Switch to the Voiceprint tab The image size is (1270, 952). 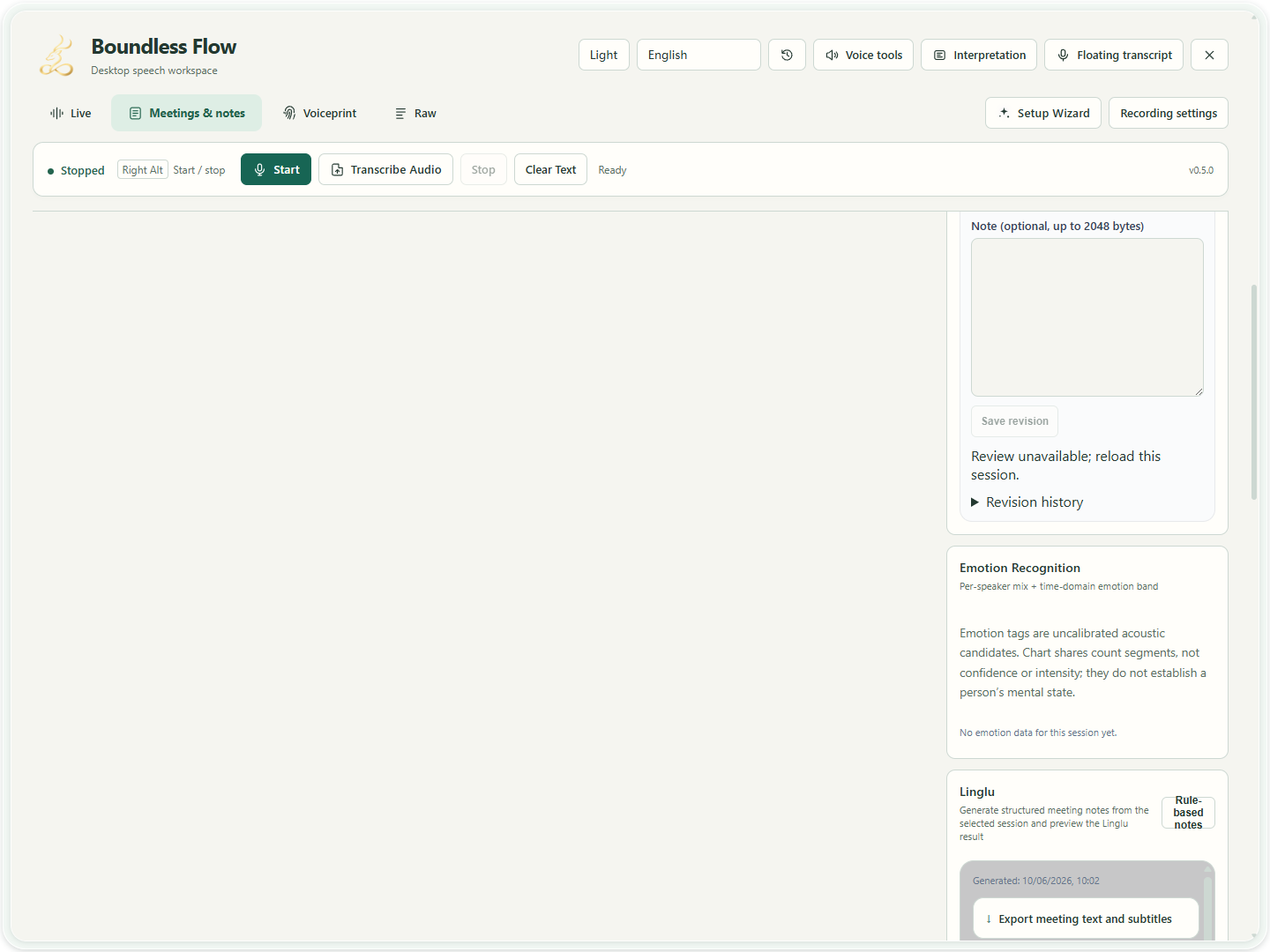pyautogui.click(x=319, y=113)
